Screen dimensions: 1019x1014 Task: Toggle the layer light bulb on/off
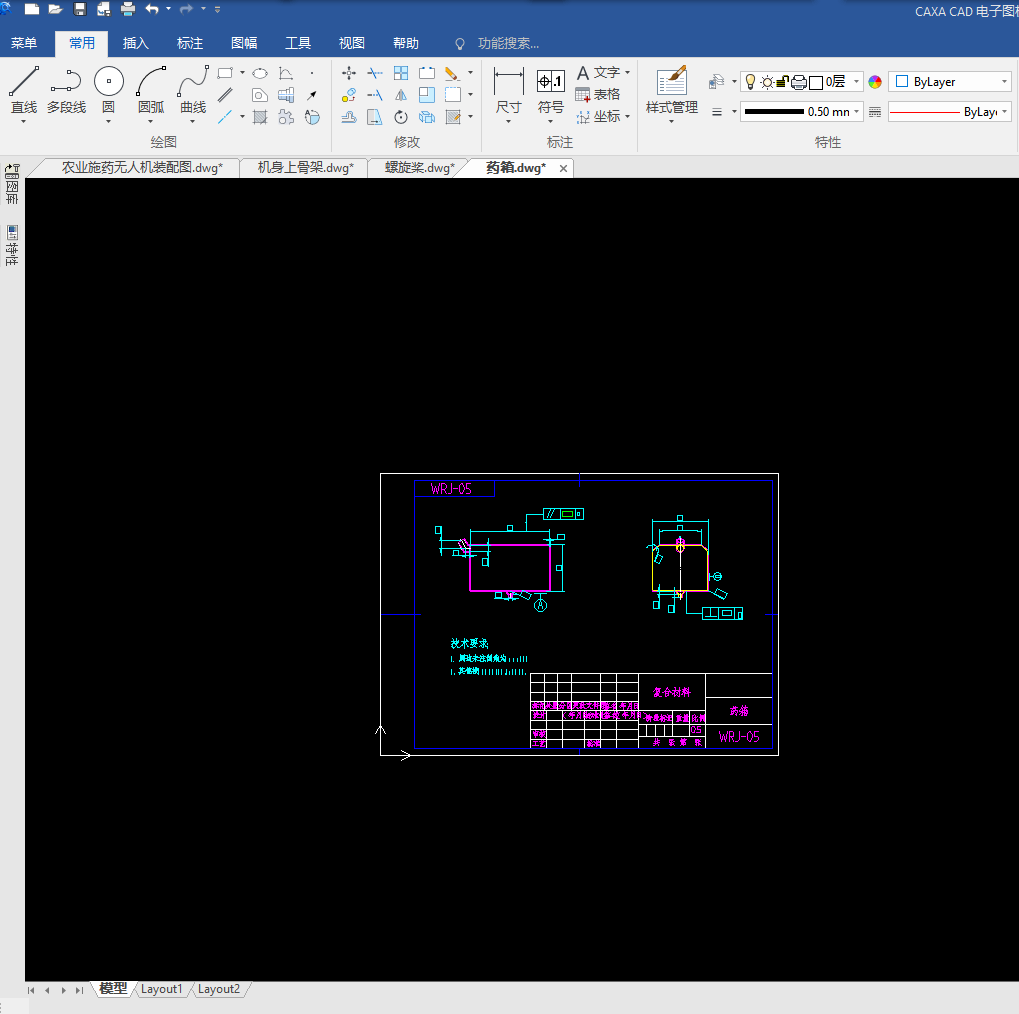751,81
